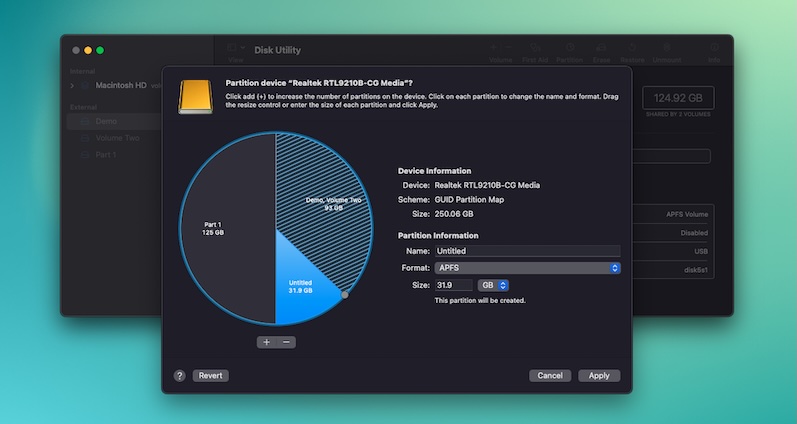Click the First Aid toolbar icon
797x424 pixels.
[536, 50]
